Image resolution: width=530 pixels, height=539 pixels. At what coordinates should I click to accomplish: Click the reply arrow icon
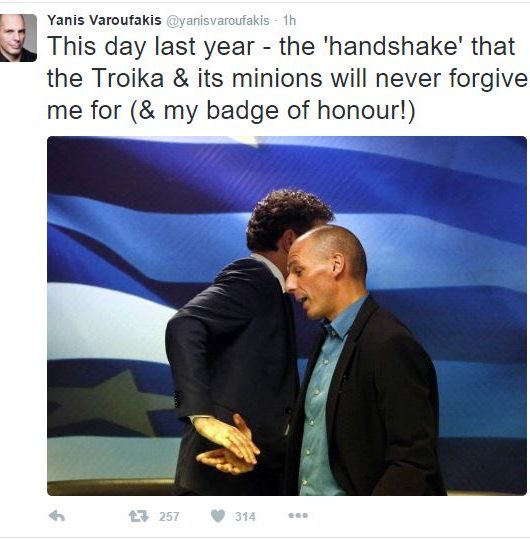pyautogui.click(x=57, y=516)
